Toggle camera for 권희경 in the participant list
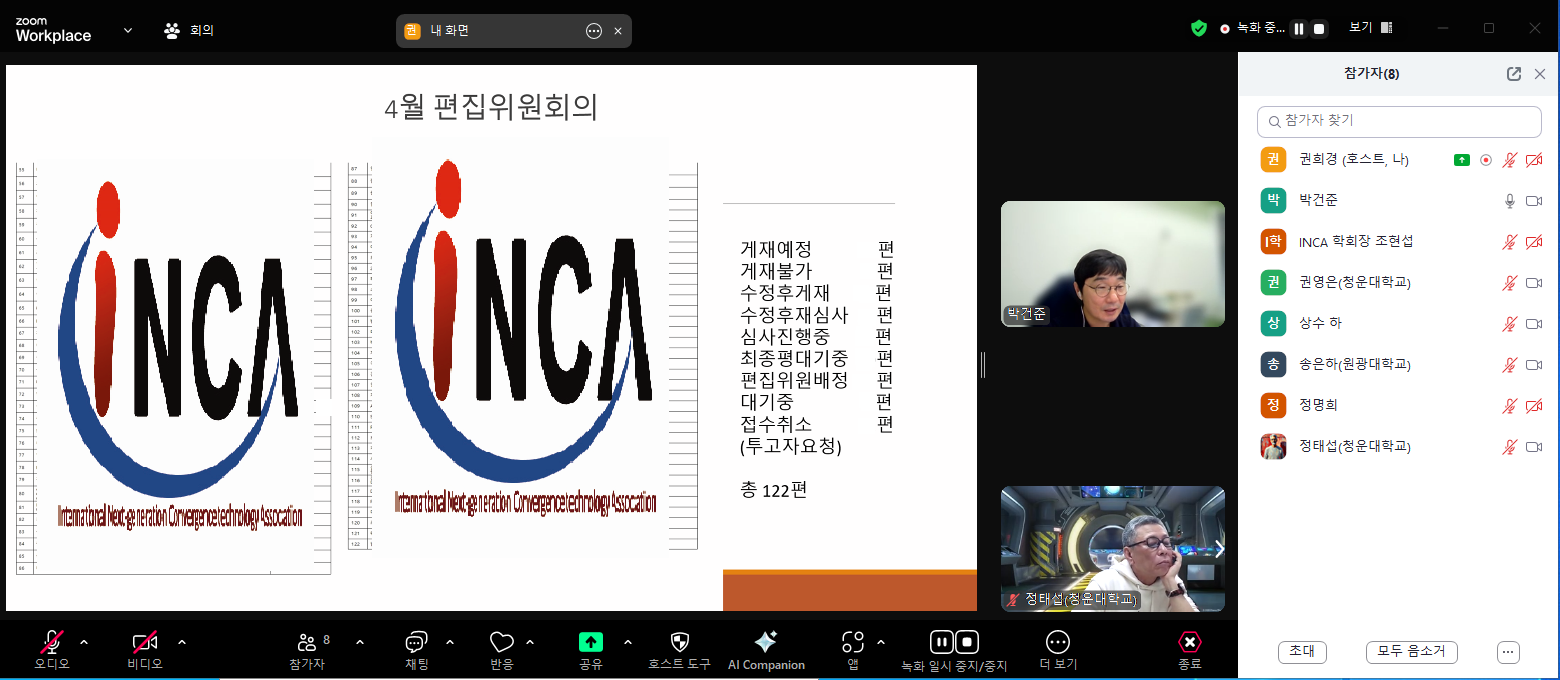This screenshot has width=1560, height=680. [1534, 160]
